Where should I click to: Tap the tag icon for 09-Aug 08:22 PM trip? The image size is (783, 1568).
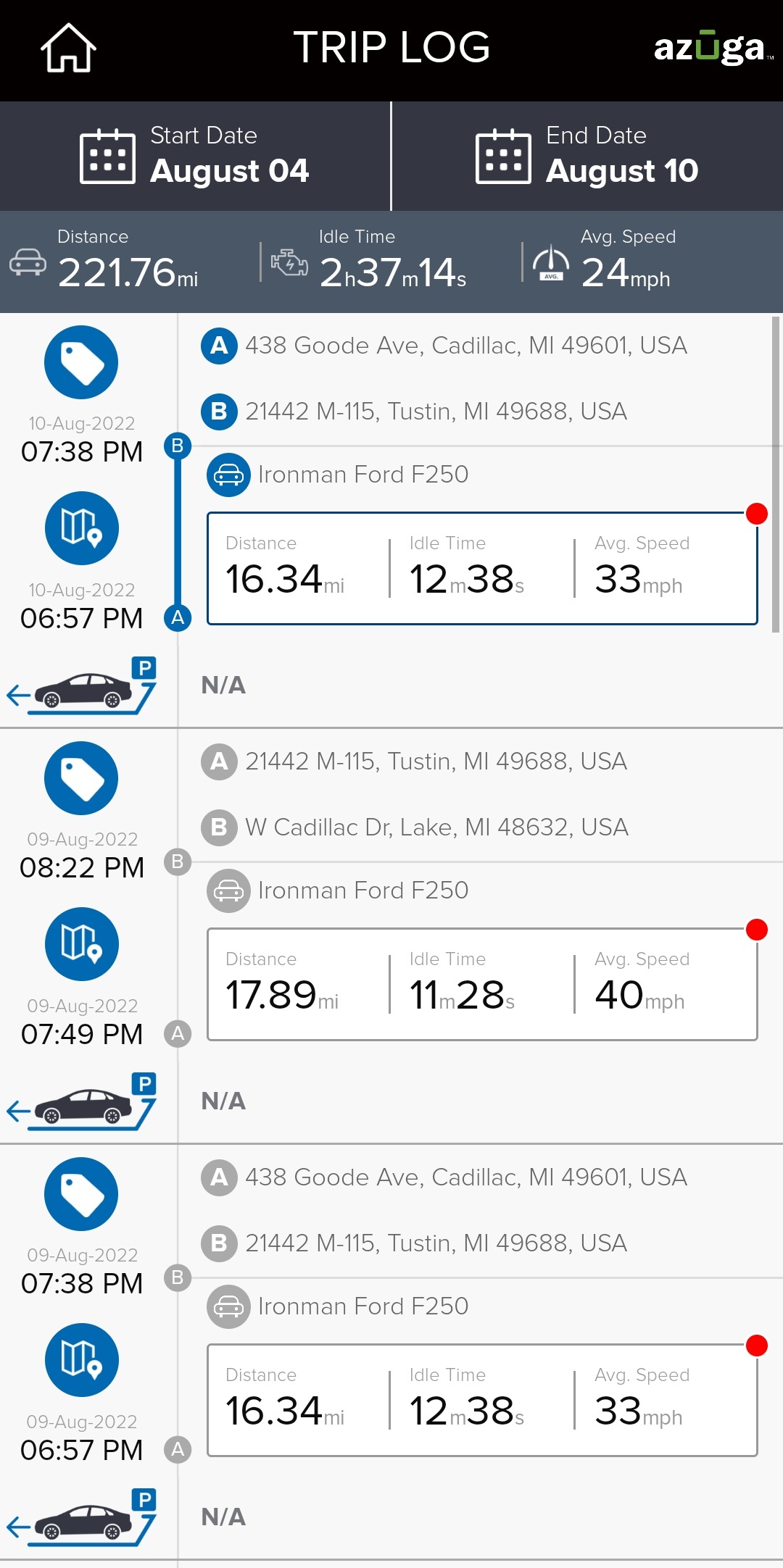pos(81,778)
